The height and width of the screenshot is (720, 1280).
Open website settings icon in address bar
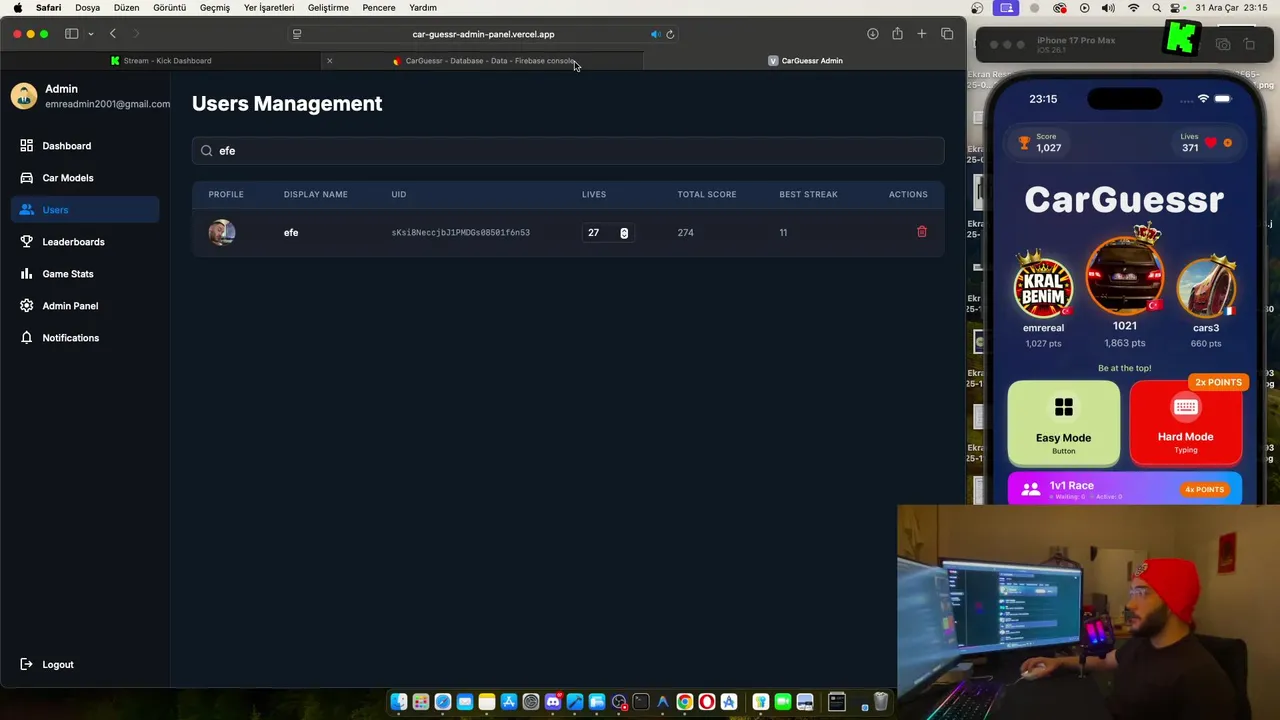(x=297, y=34)
